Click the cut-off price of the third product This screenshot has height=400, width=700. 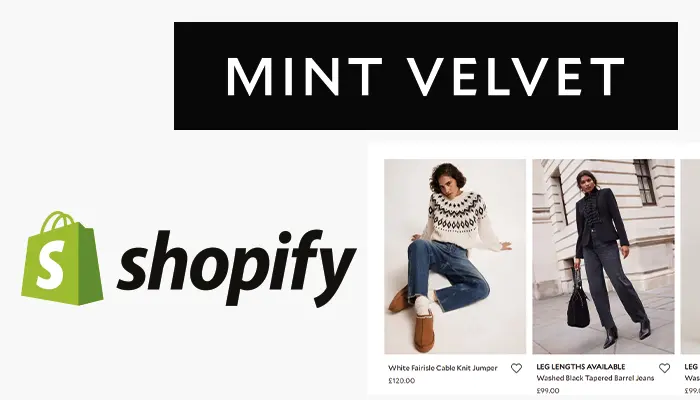692,391
